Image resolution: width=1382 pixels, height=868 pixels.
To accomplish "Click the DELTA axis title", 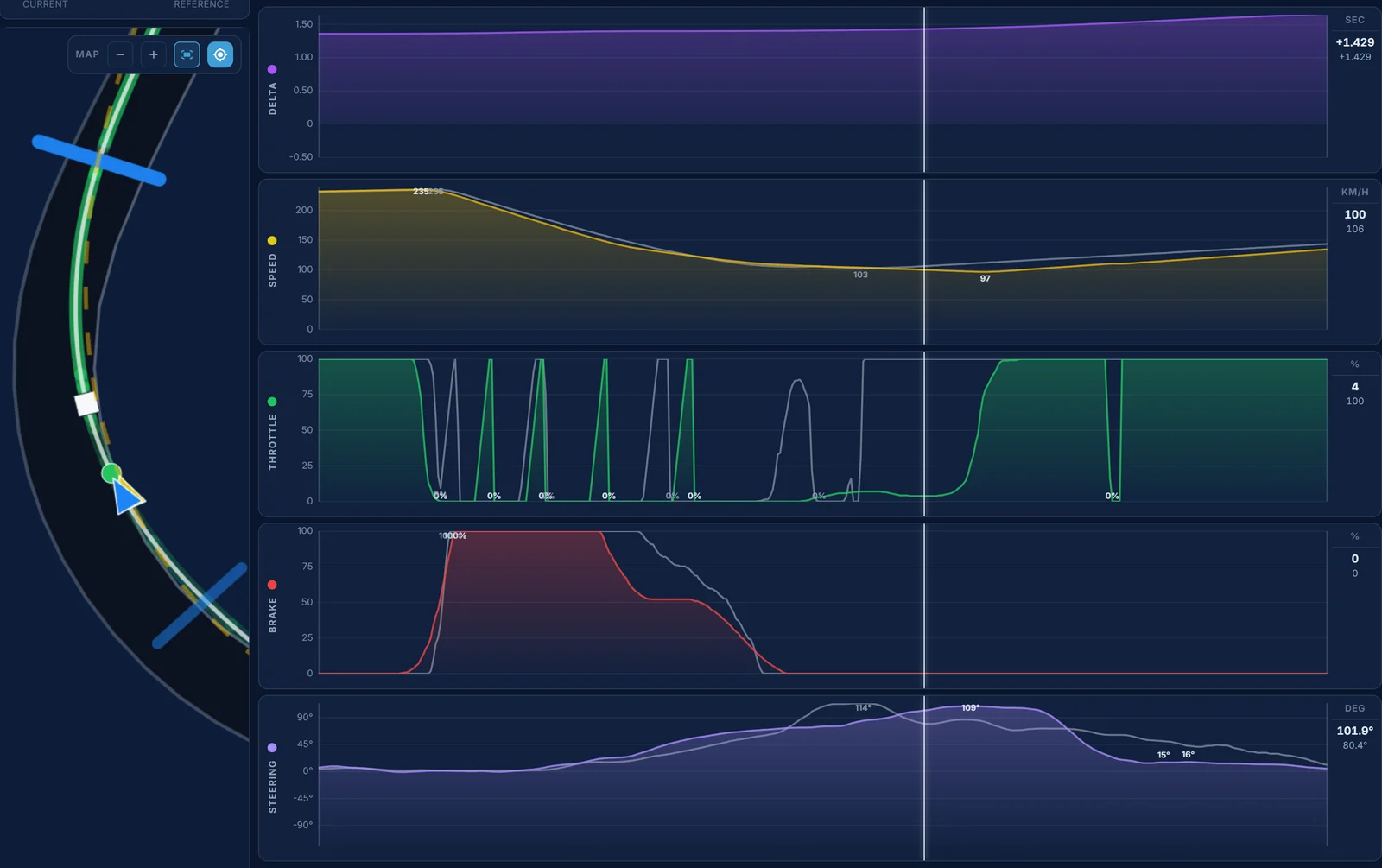I will coord(272,99).
